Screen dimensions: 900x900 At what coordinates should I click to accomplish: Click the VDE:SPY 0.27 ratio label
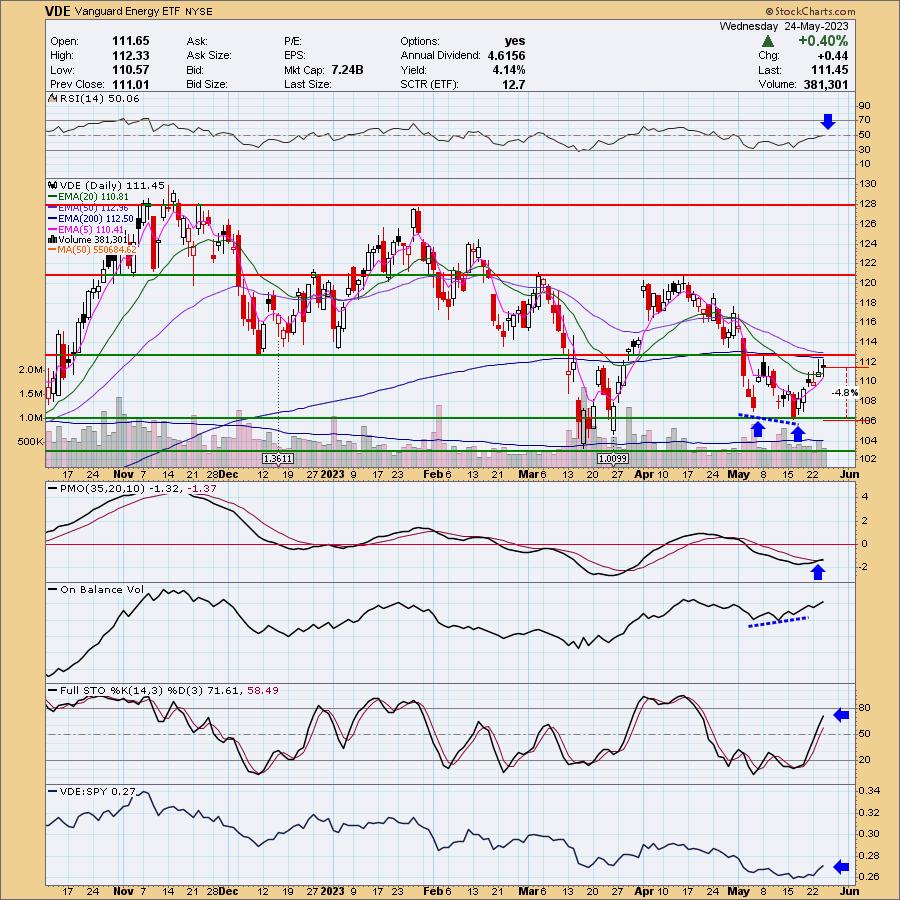[92, 792]
